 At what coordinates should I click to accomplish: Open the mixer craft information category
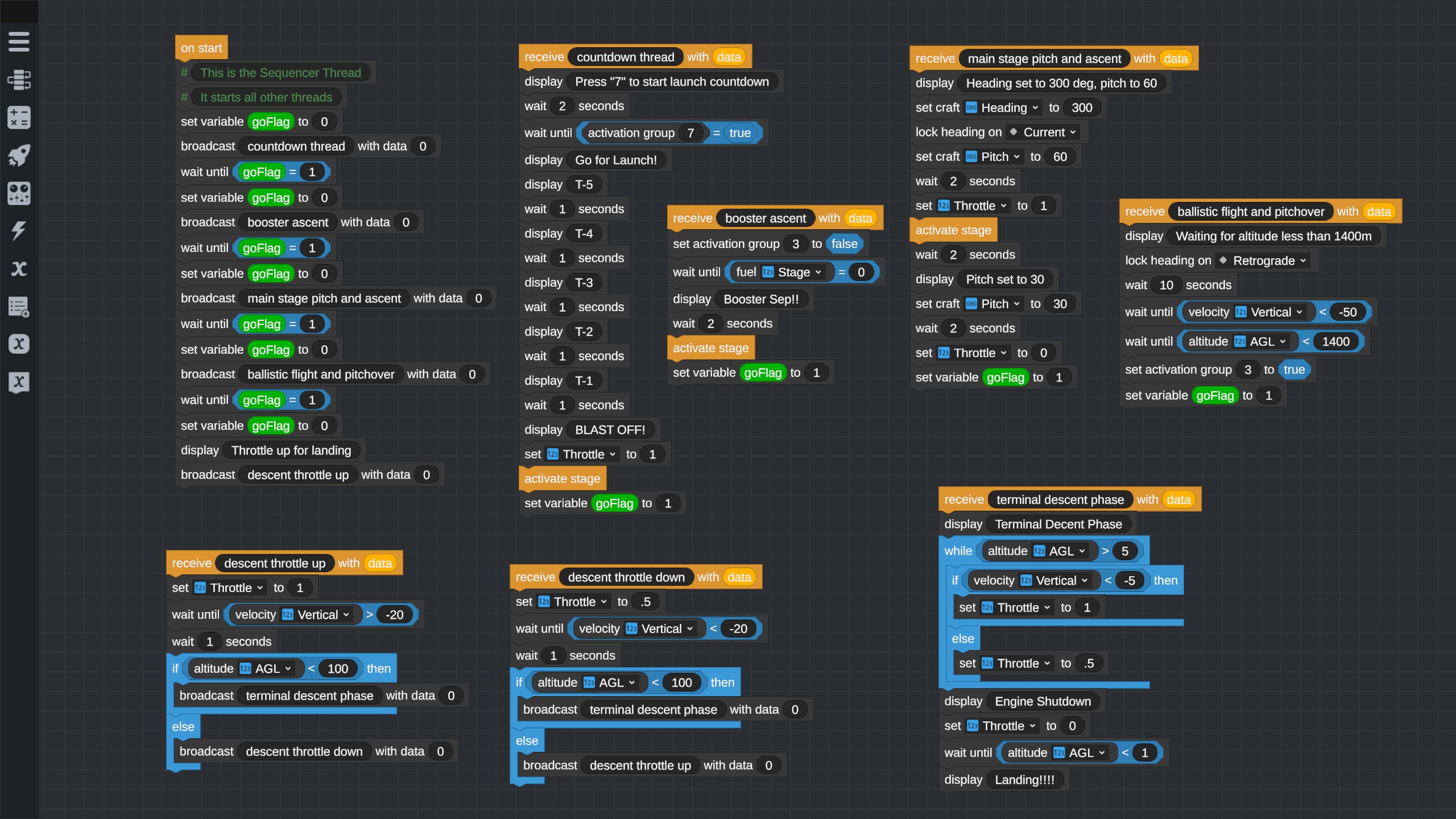click(x=19, y=193)
